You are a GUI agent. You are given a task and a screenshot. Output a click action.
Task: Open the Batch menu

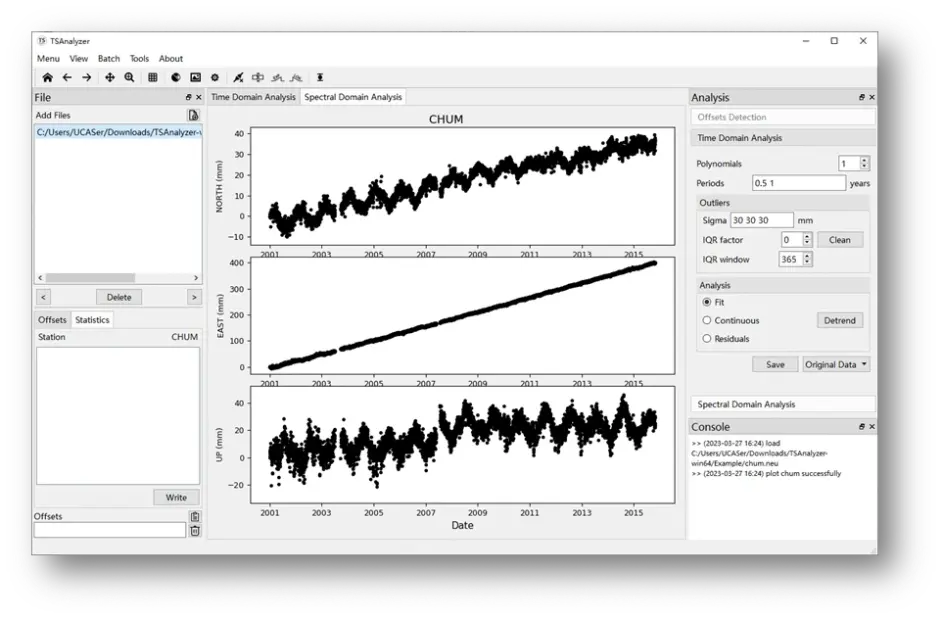click(x=109, y=58)
